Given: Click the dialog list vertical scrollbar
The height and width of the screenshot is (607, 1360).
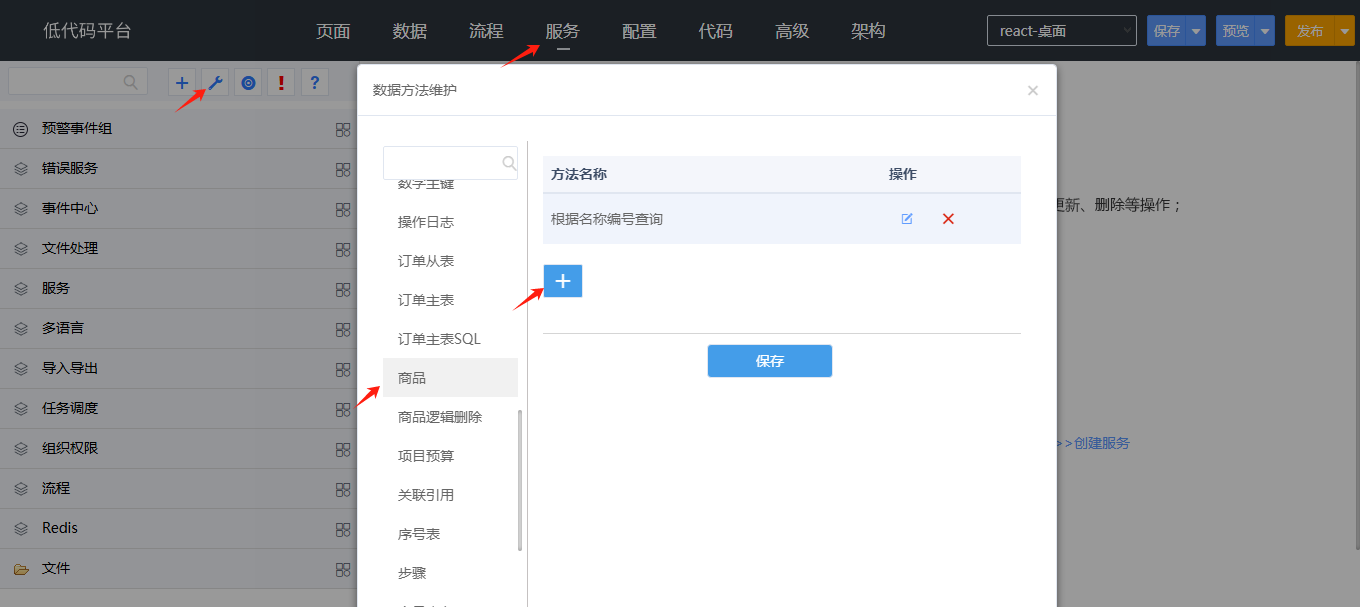Looking at the screenshot, I should (520, 480).
